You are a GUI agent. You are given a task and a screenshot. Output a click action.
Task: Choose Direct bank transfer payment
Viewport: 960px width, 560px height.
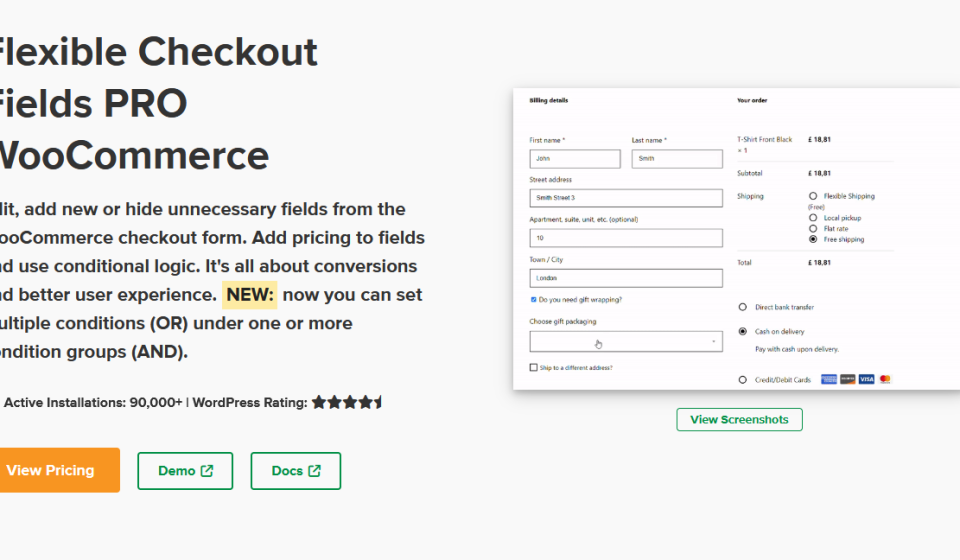point(743,307)
